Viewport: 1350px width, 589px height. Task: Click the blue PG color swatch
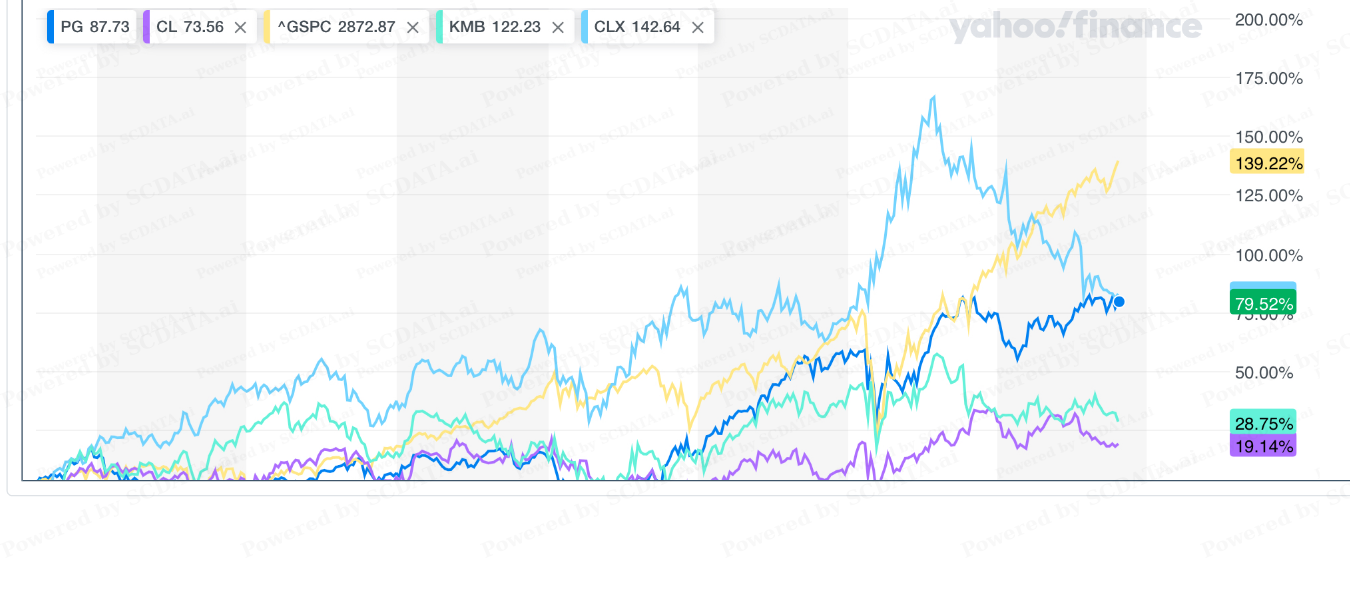click(51, 27)
